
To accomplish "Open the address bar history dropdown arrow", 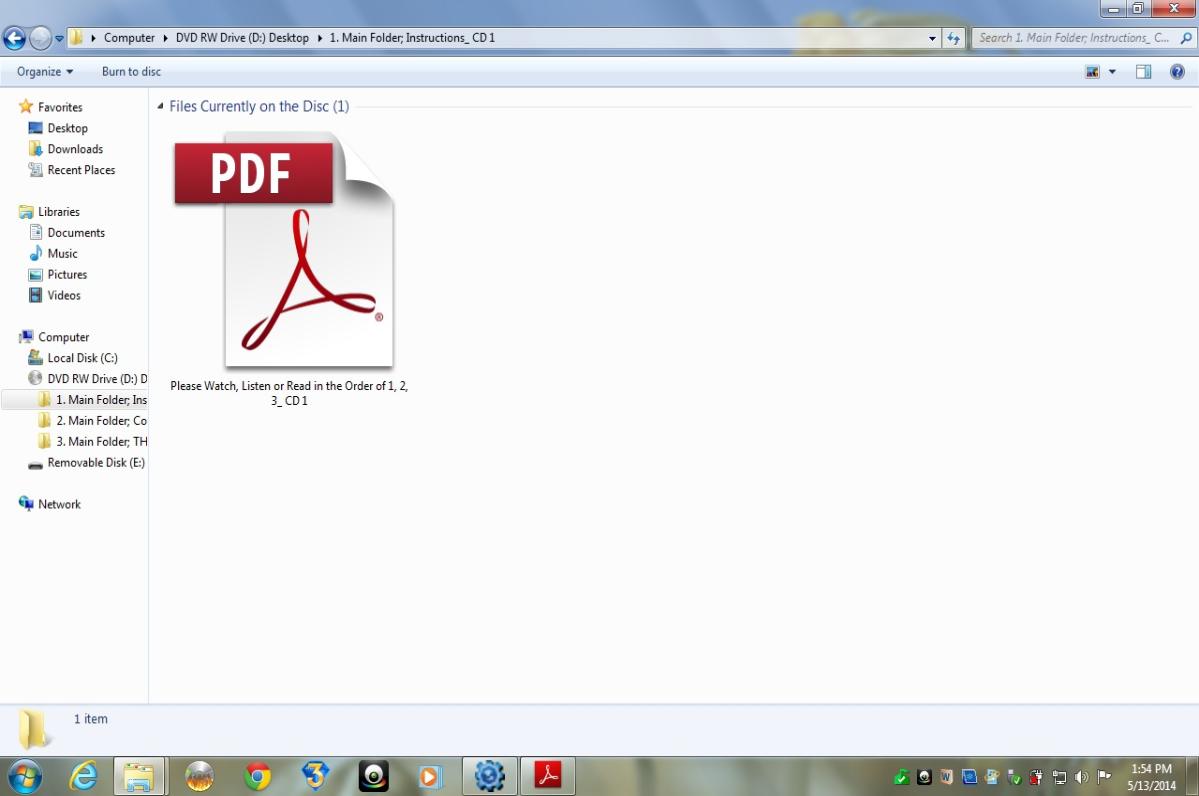I will 932,38.
